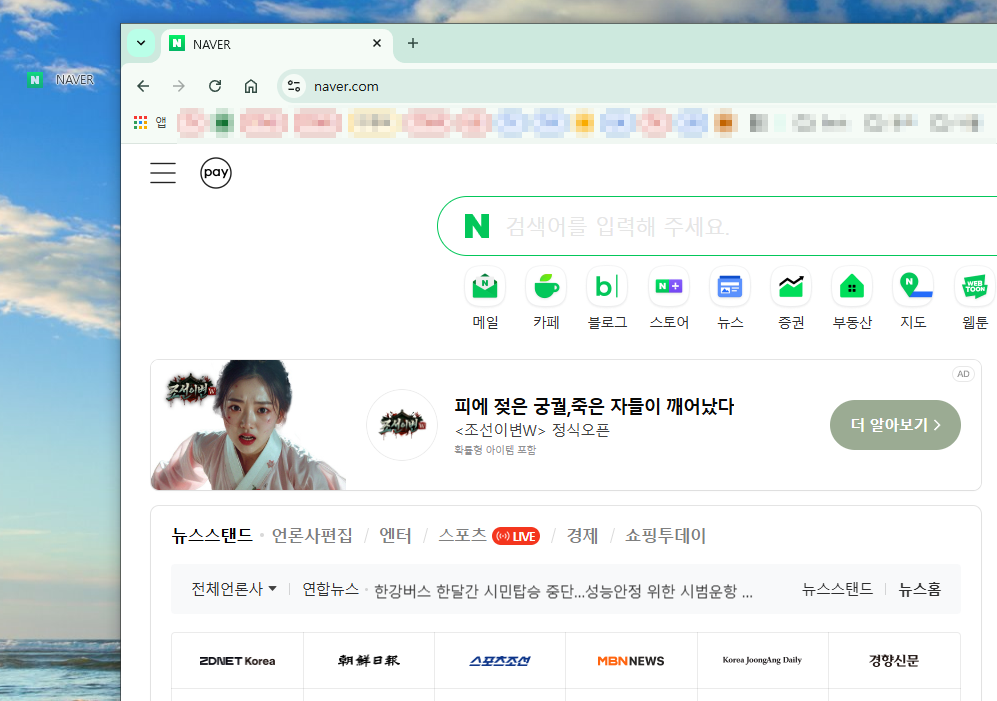The width and height of the screenshot is (997, 701).
Task: Open the 카페 (Cafe) shortcut icon
Action: tap(546, 287)
